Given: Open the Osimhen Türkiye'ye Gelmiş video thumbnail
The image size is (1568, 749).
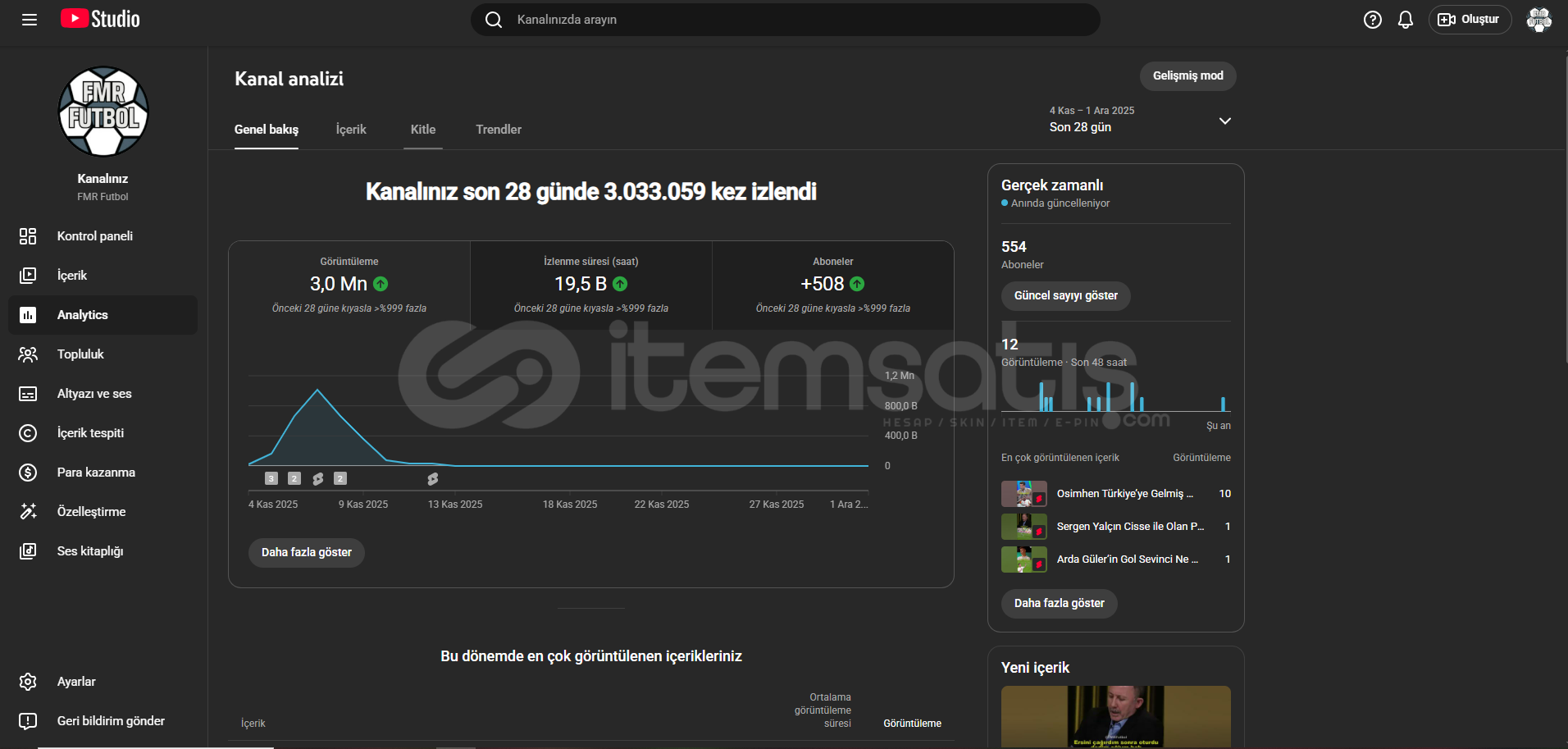Looking at the screenshot, I should [1023, 494].
